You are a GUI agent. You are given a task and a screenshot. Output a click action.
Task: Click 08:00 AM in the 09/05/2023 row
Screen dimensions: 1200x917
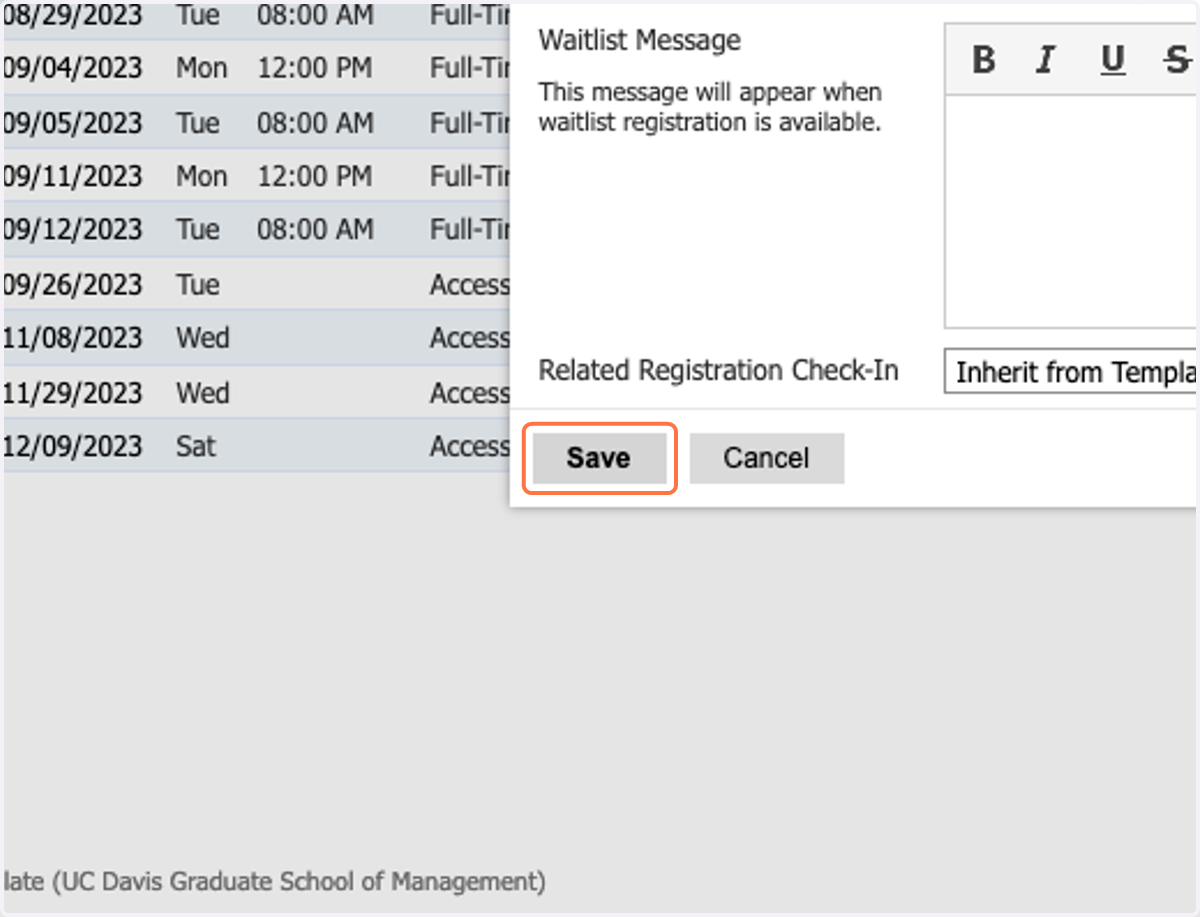(x=314, y=122)
